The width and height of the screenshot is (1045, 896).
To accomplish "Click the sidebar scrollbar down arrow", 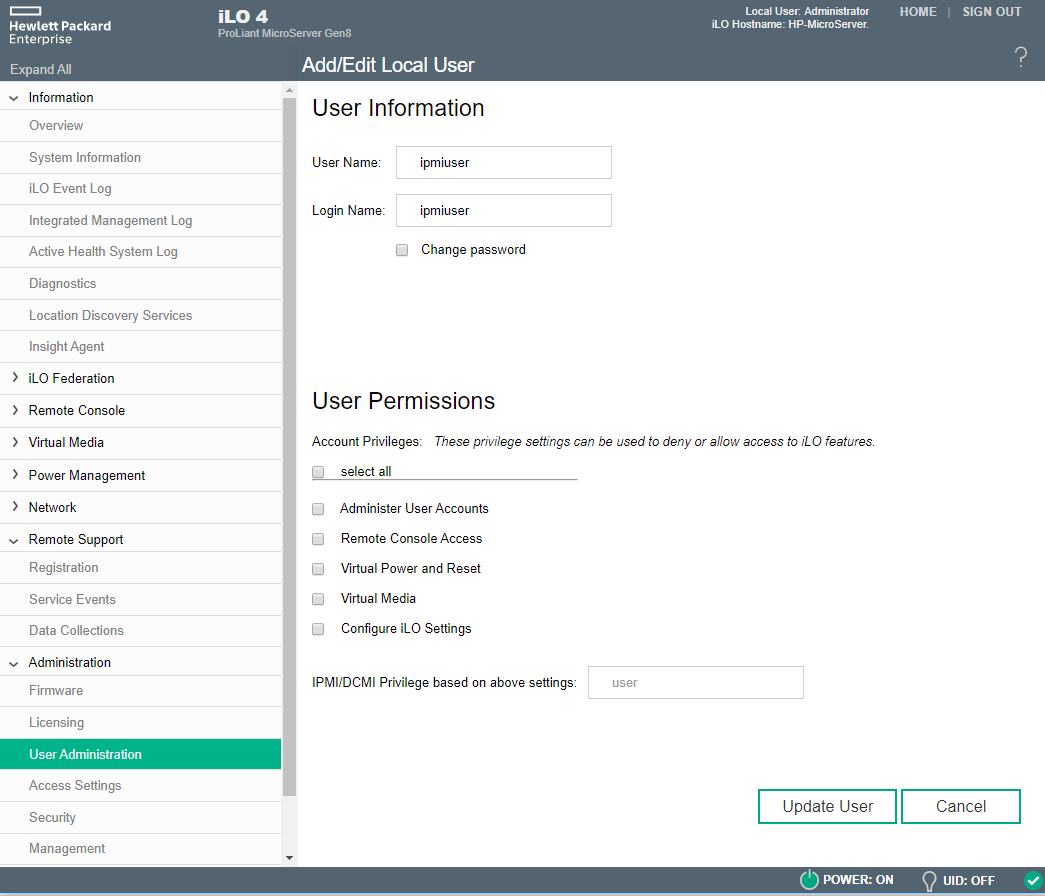I will tap(289, 858).
